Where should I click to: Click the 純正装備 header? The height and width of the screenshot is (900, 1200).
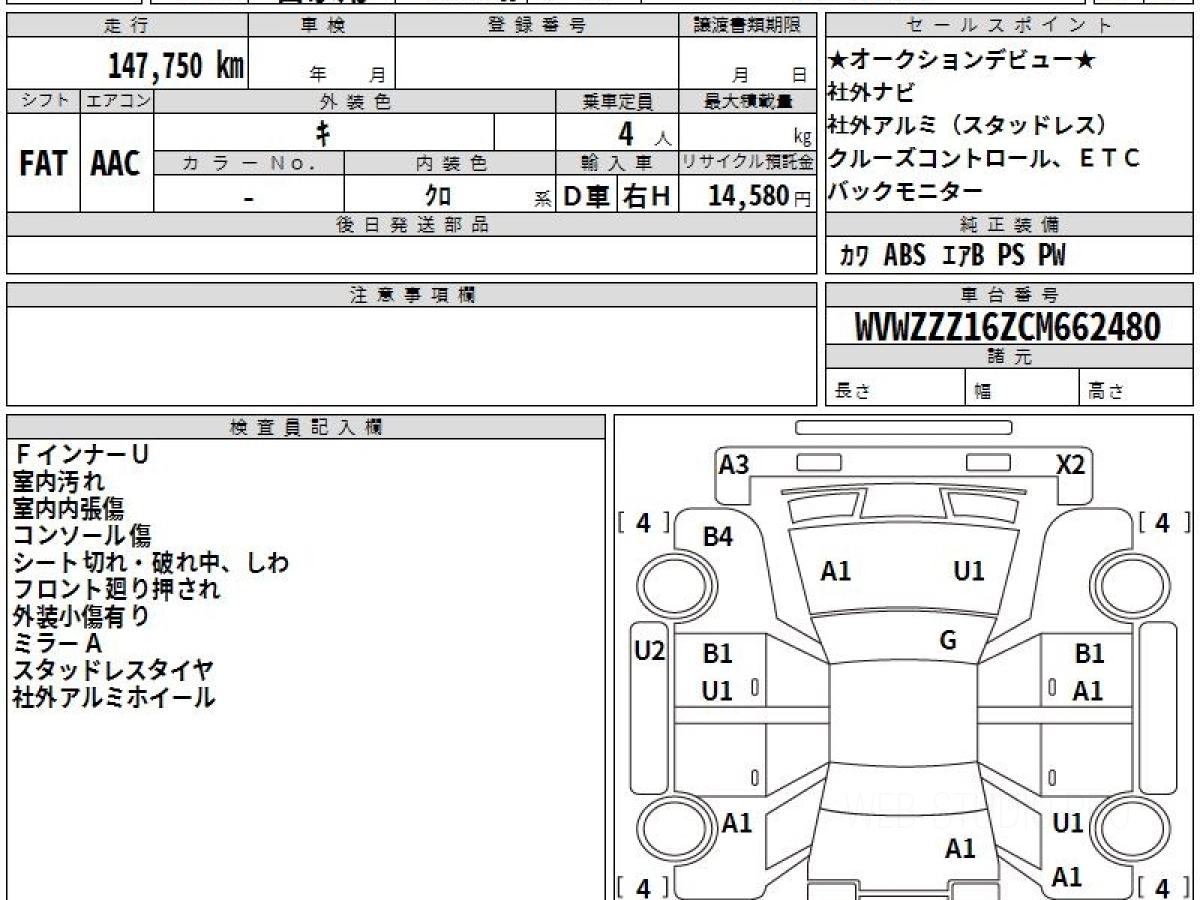tap(1010, 225)
